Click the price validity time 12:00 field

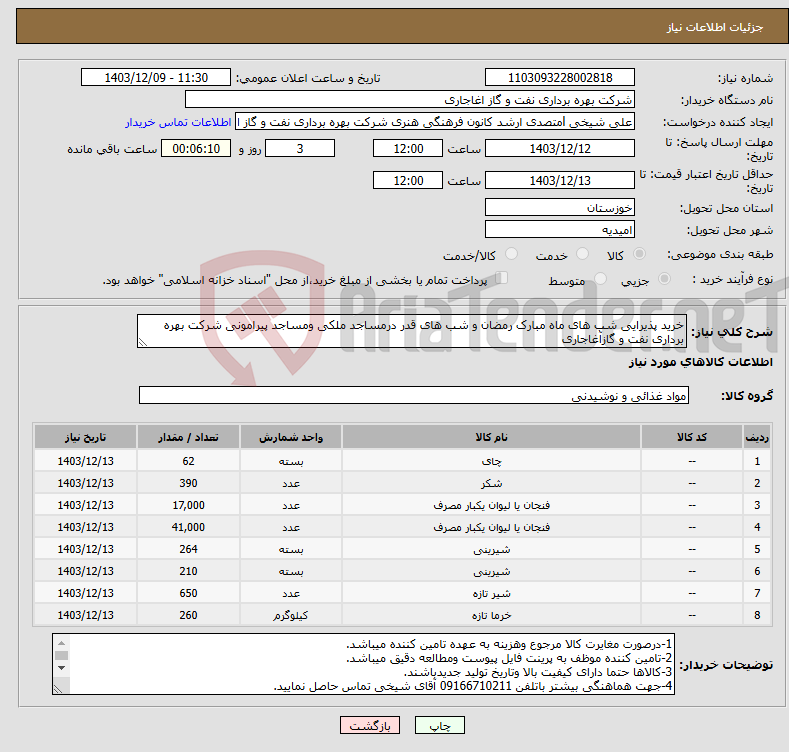(x=408, y=180)
